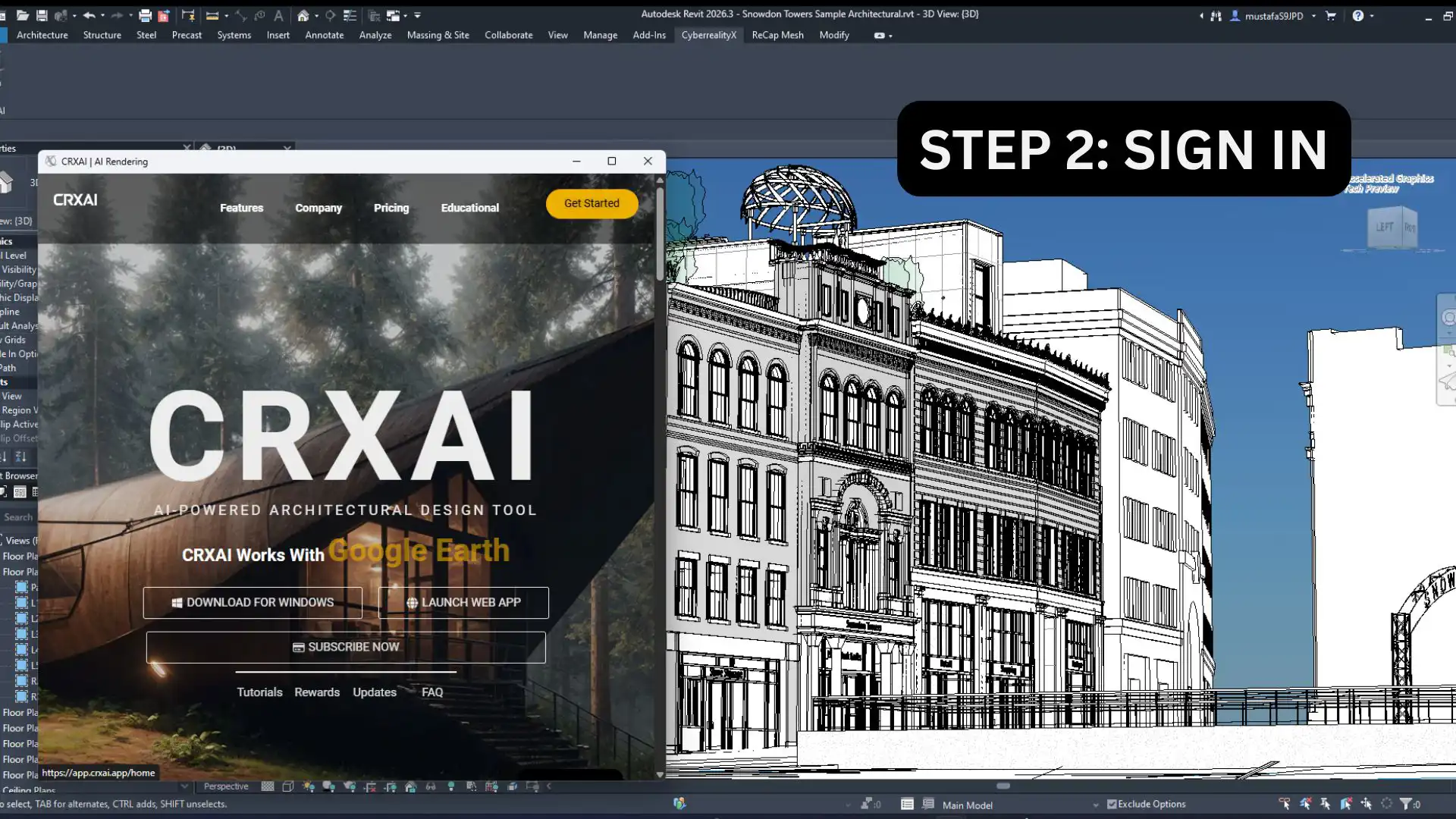Print the current view
This screenshot has height=819, width=1456.
(x=145, y=15)
